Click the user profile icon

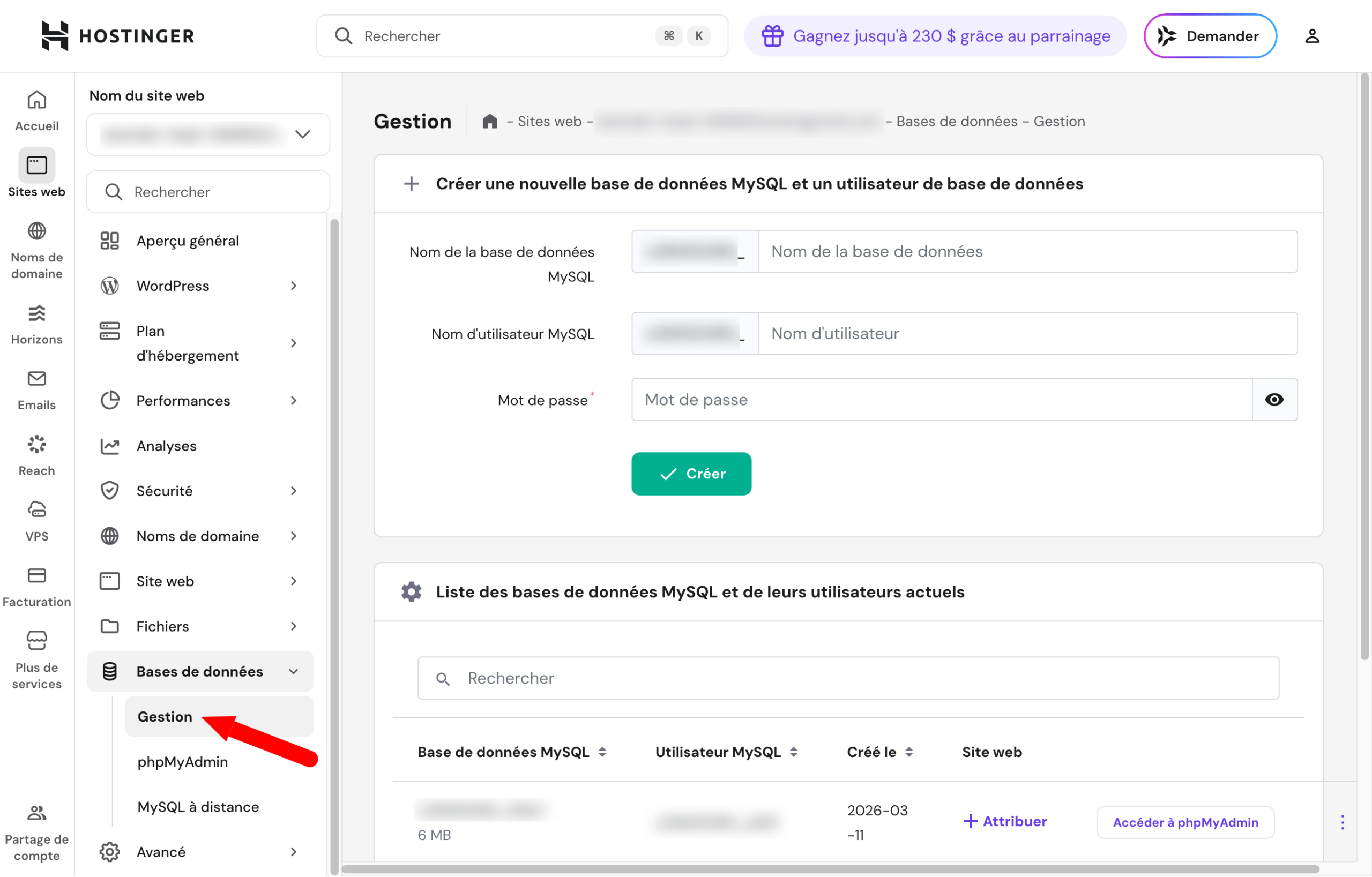pyautogui.click(x=1311, y=36)
